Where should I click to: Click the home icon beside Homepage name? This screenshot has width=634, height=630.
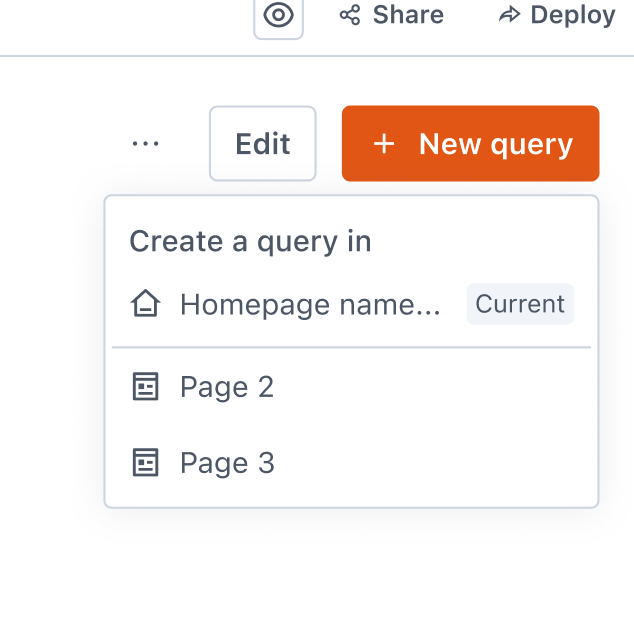coord(146,304)
